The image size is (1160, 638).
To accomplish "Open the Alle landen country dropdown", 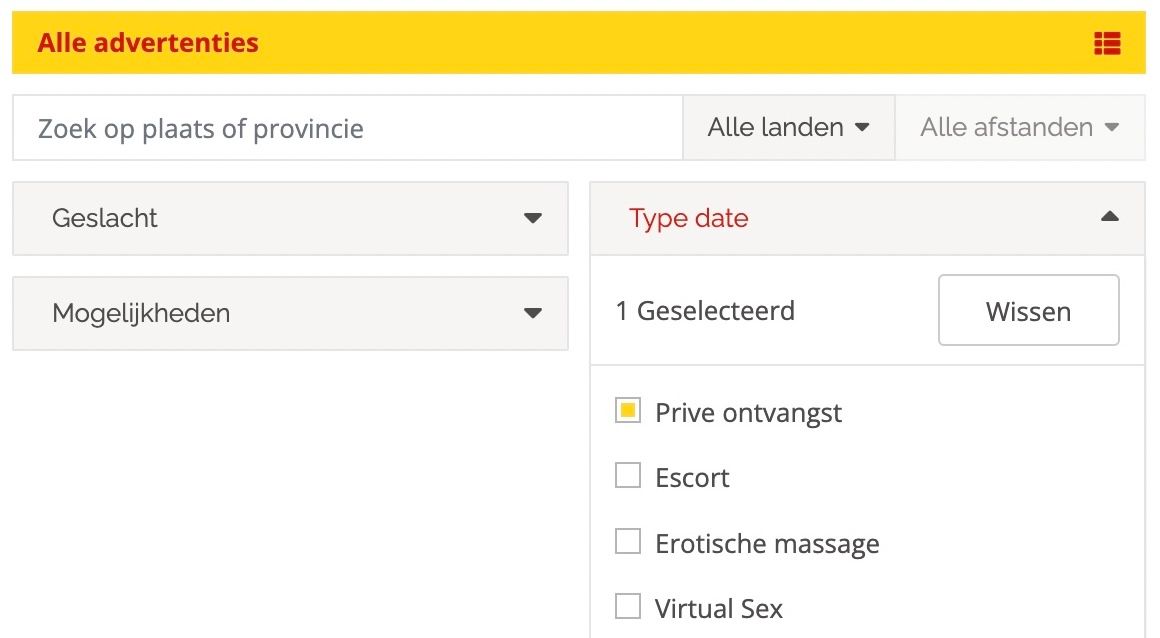I will (788, 128).
